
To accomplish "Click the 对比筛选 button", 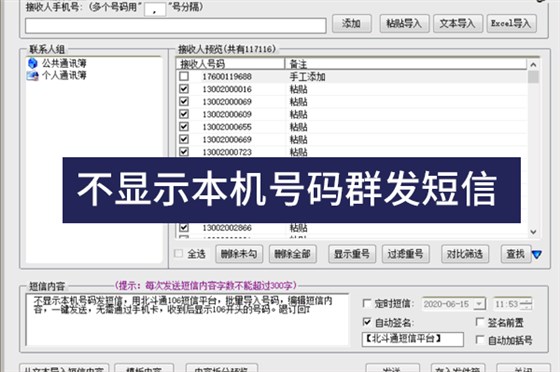I will pos(465,254).
